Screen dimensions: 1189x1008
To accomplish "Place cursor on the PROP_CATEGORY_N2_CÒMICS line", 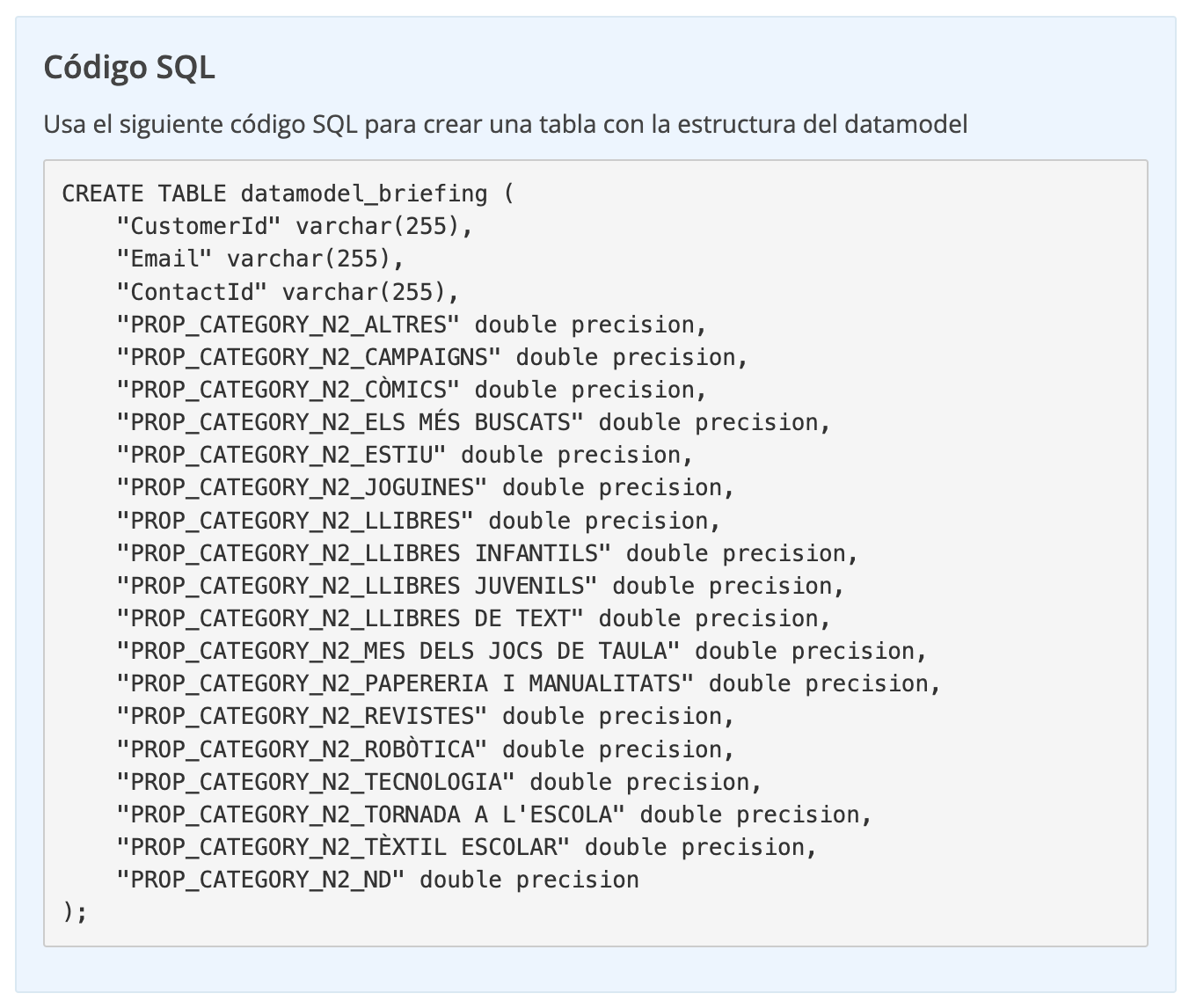I will tap(411, 390).
